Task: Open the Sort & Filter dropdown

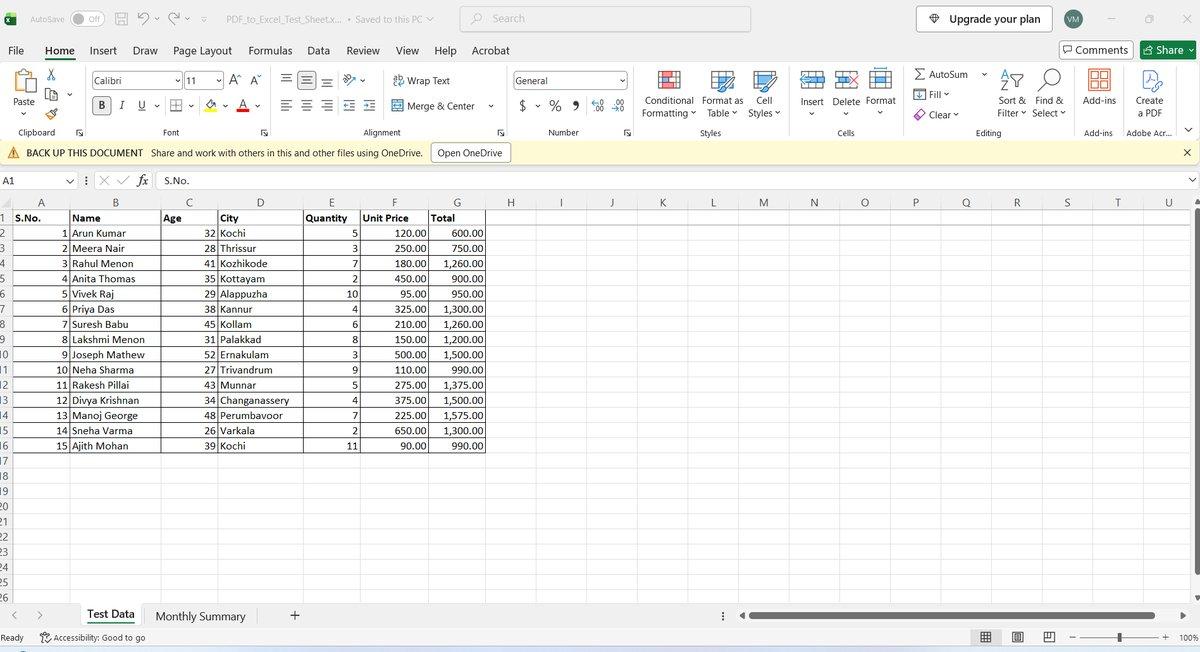Action: [x=1012, y=93]
